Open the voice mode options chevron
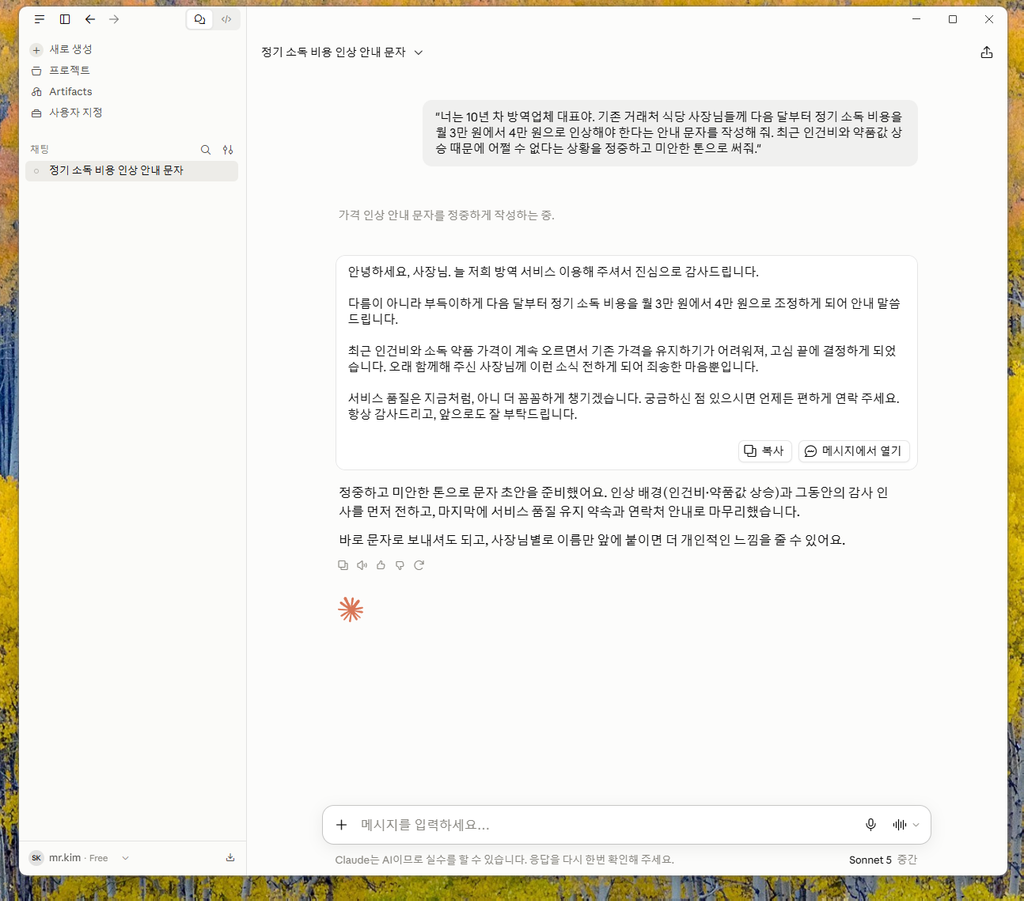This screenshot has width=1024, height=901. click(x=916, y=825)
